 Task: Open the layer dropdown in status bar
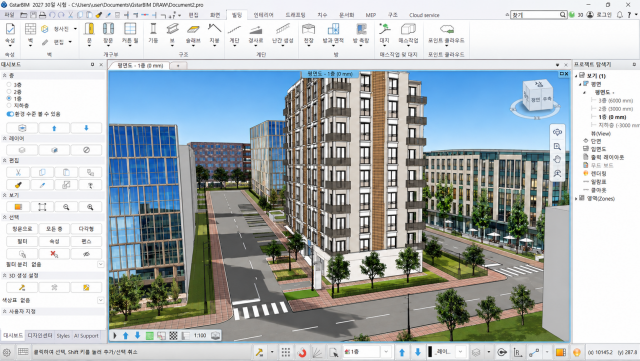(460, 352)
